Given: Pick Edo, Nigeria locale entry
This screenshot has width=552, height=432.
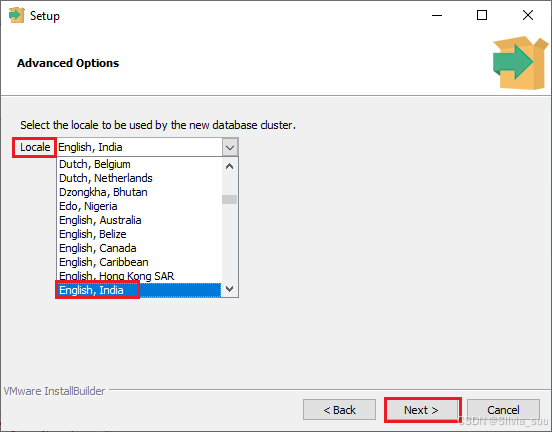Looking at the screenshot, I should point(139,206).
